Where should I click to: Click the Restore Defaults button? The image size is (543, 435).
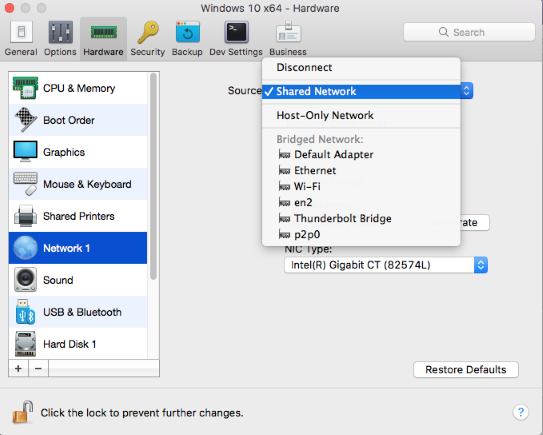click(466, 370)
